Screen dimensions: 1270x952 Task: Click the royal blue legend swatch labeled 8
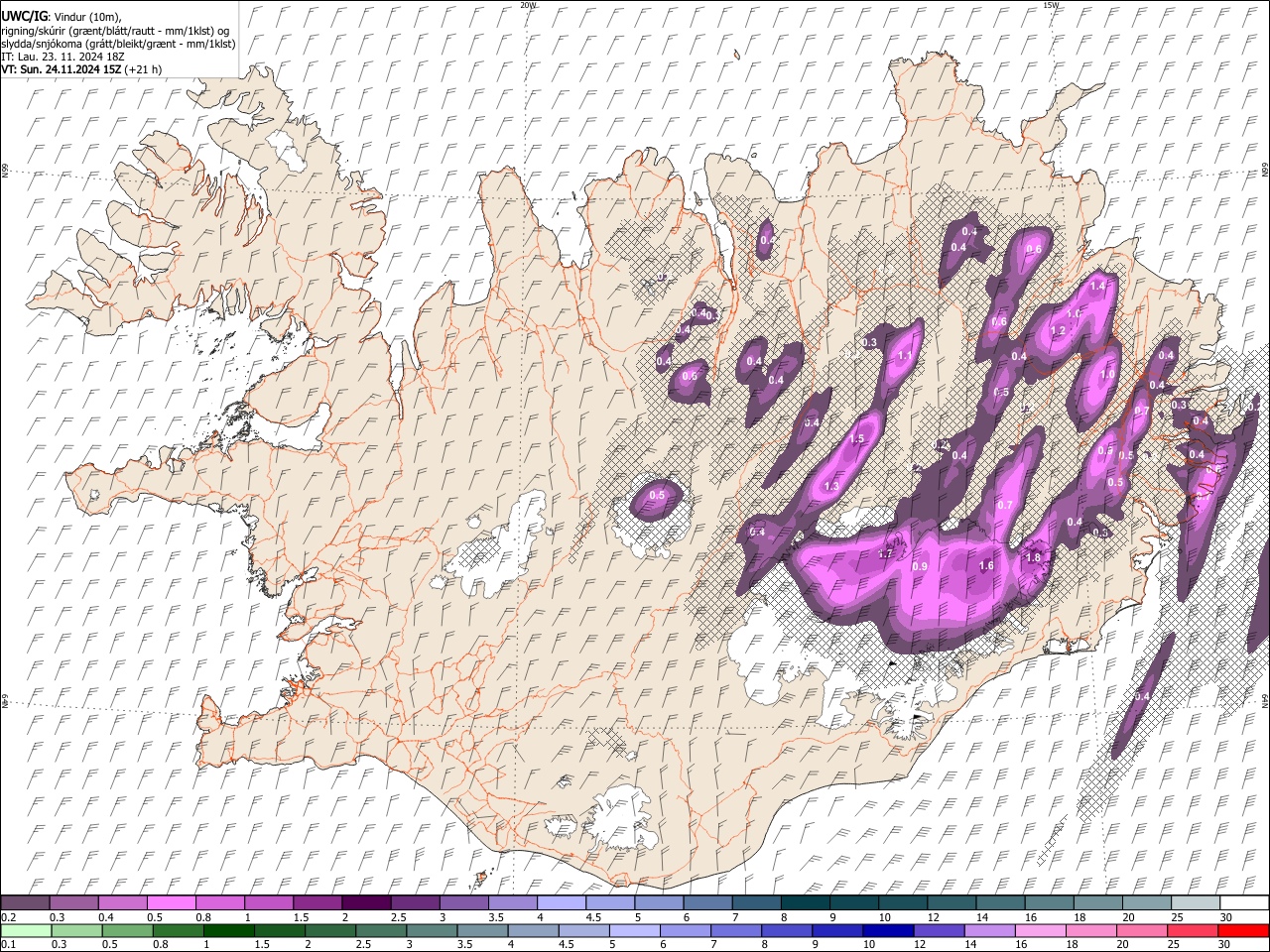click(x=786, y=930)
